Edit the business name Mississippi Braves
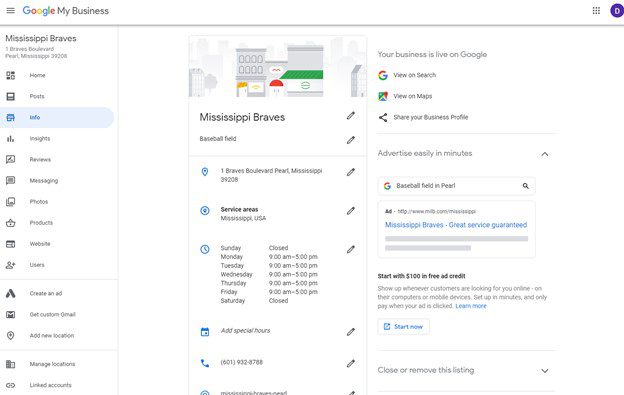 click(351, 116)
